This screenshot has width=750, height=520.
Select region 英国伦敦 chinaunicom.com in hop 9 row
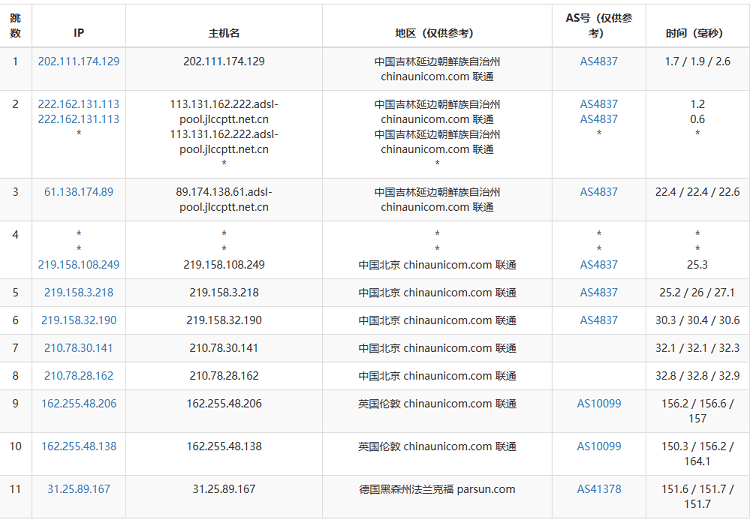pos(437,403)
